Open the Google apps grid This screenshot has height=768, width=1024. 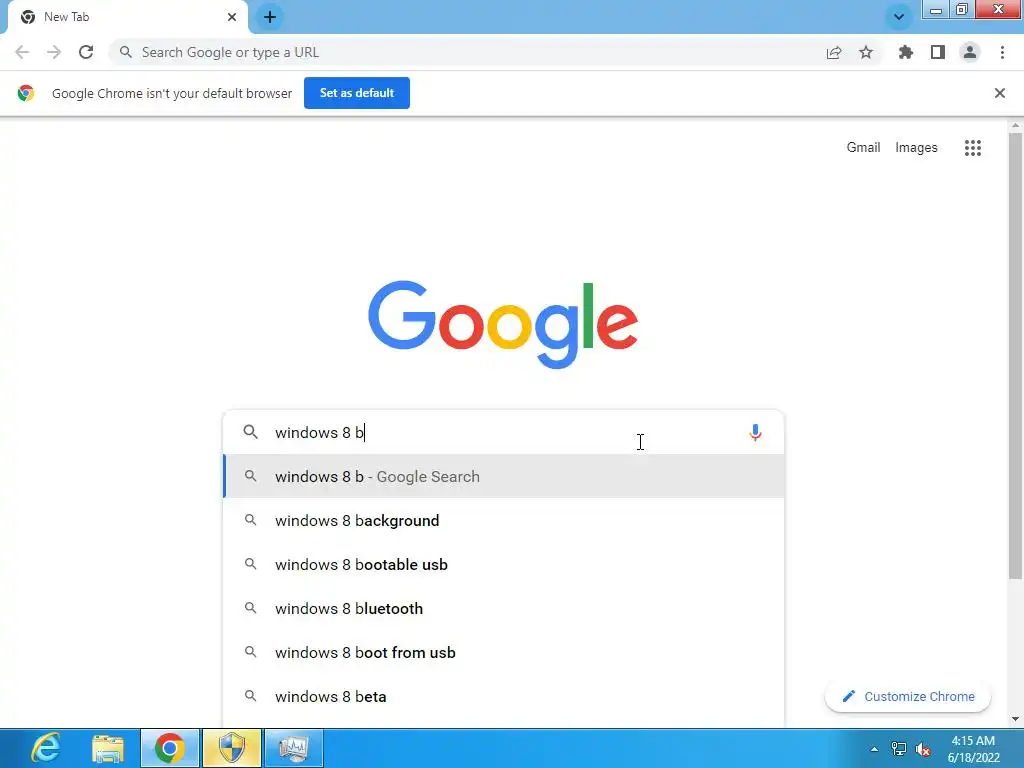(x=972, y=148)
